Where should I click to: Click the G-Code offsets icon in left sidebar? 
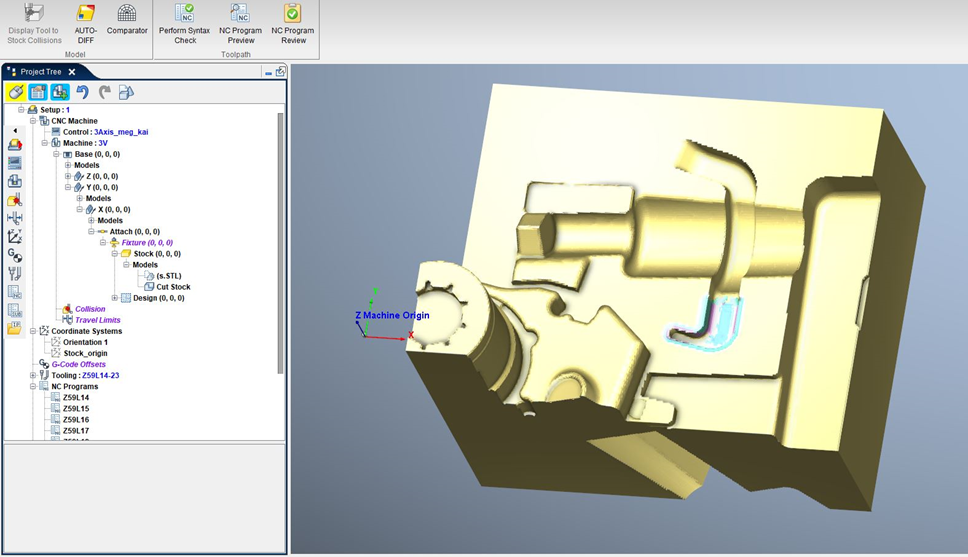click(15, 255)
